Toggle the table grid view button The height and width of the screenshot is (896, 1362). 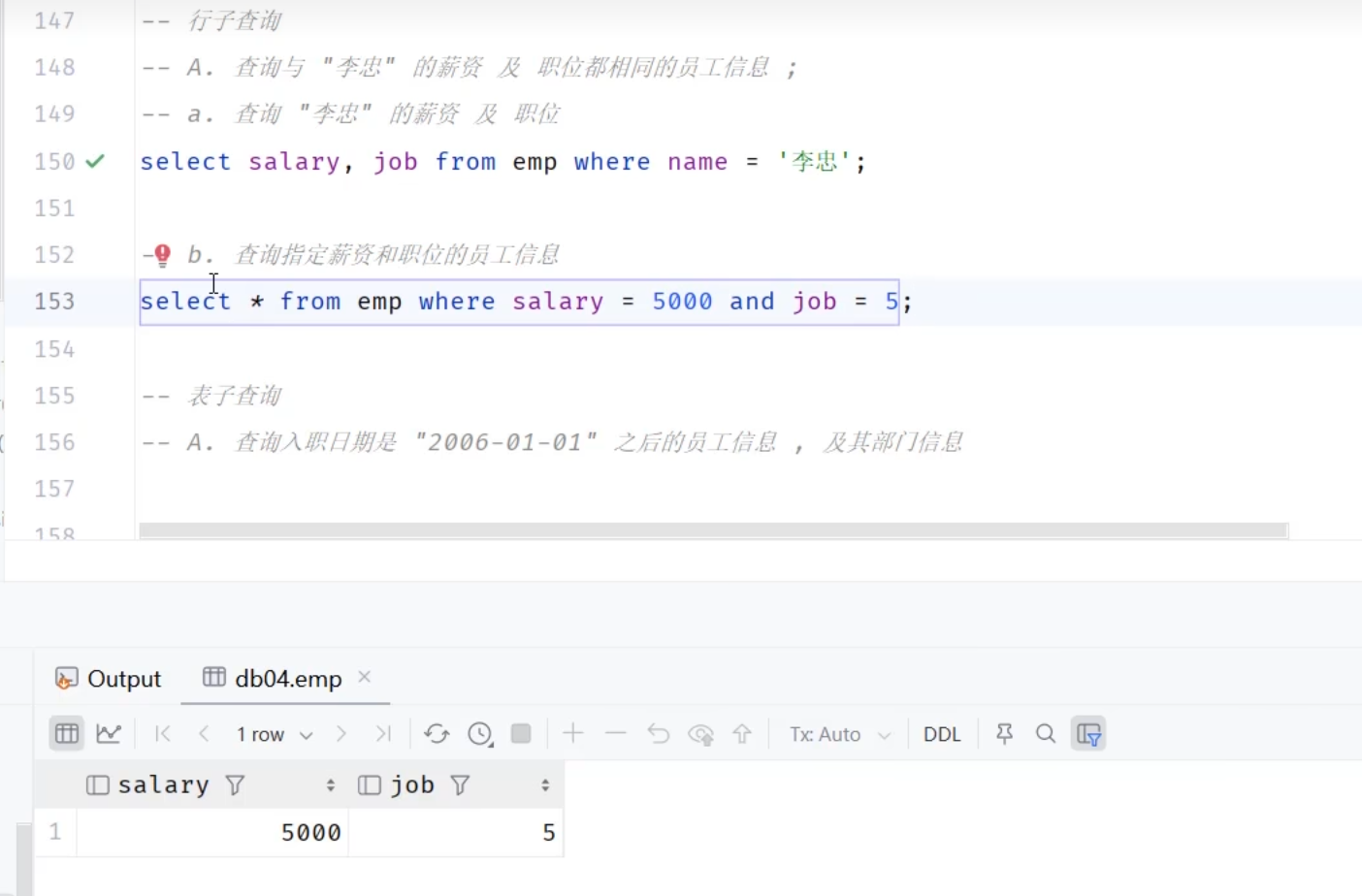[67, 734]
